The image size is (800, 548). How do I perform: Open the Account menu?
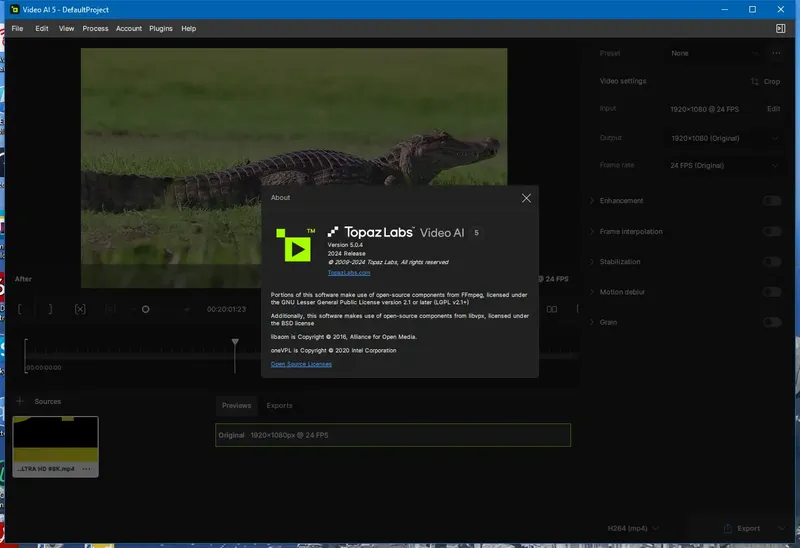click(x=129, y=29)
